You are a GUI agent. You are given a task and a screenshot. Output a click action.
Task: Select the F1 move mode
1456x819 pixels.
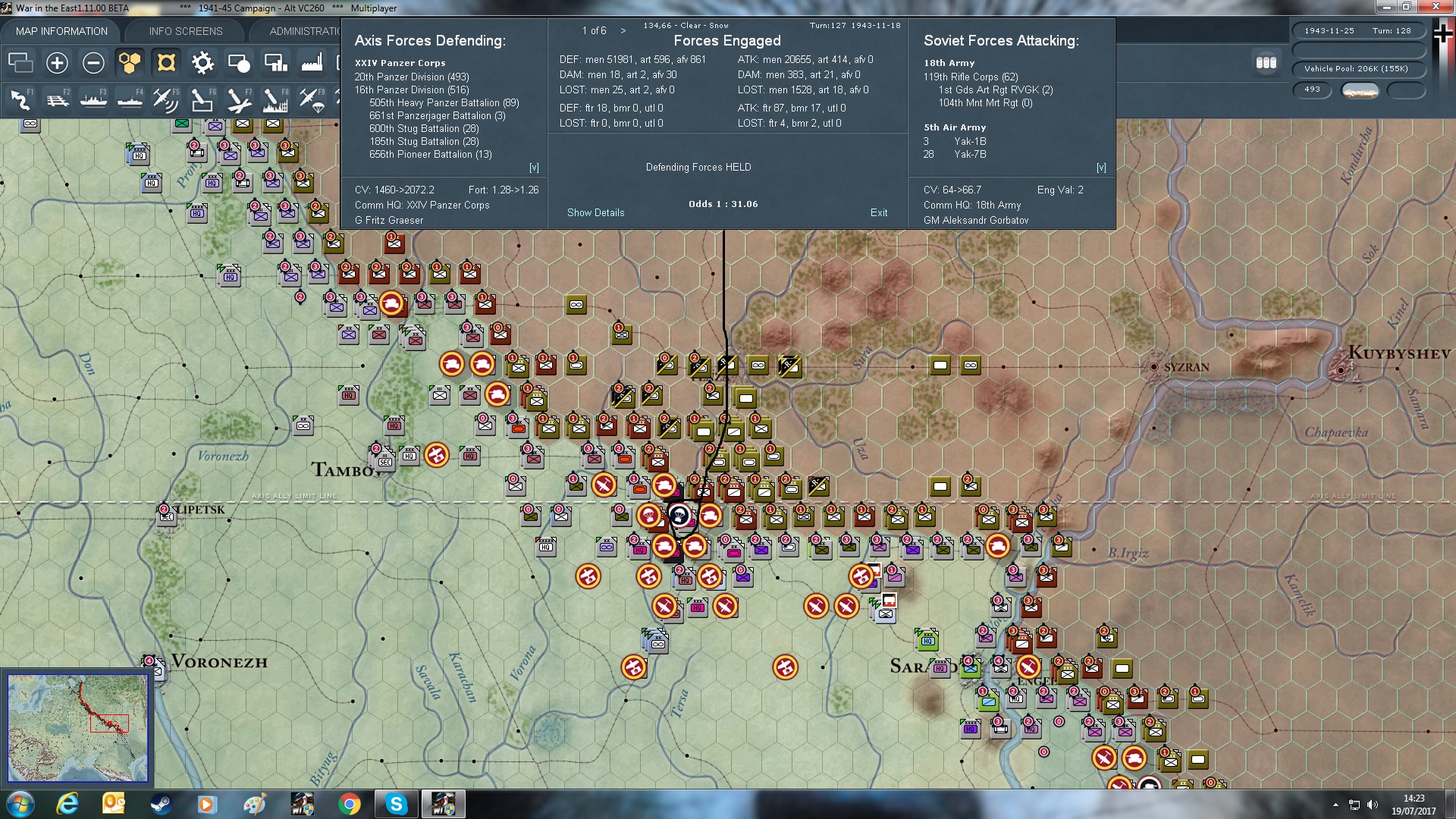(20, 100)
